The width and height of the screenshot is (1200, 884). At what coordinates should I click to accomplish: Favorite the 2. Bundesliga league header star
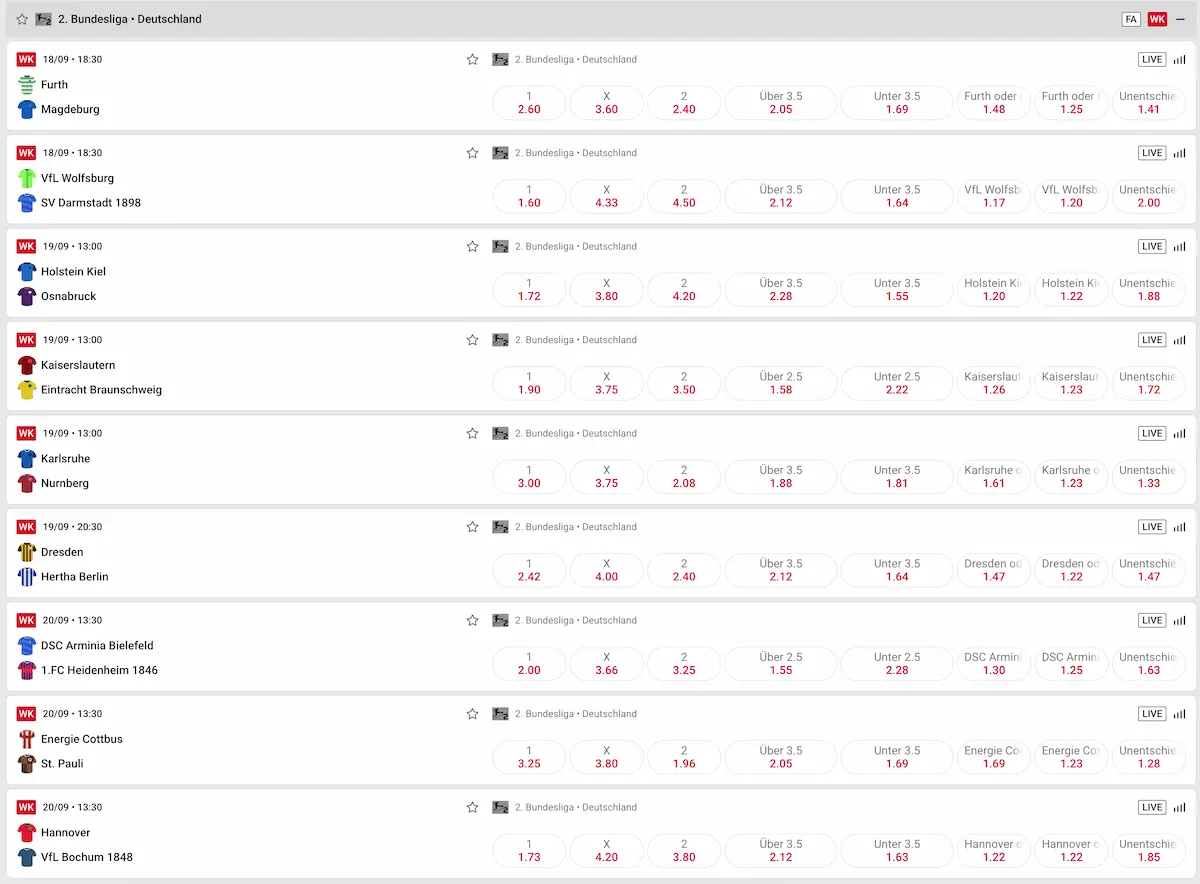click(22, 19)
